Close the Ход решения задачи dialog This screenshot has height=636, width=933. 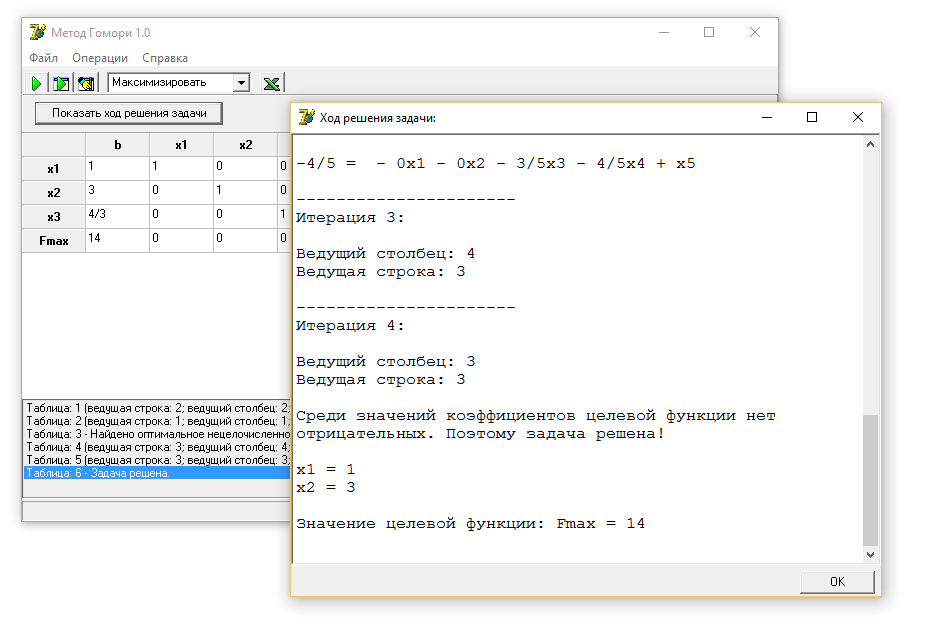coord(857,117)
